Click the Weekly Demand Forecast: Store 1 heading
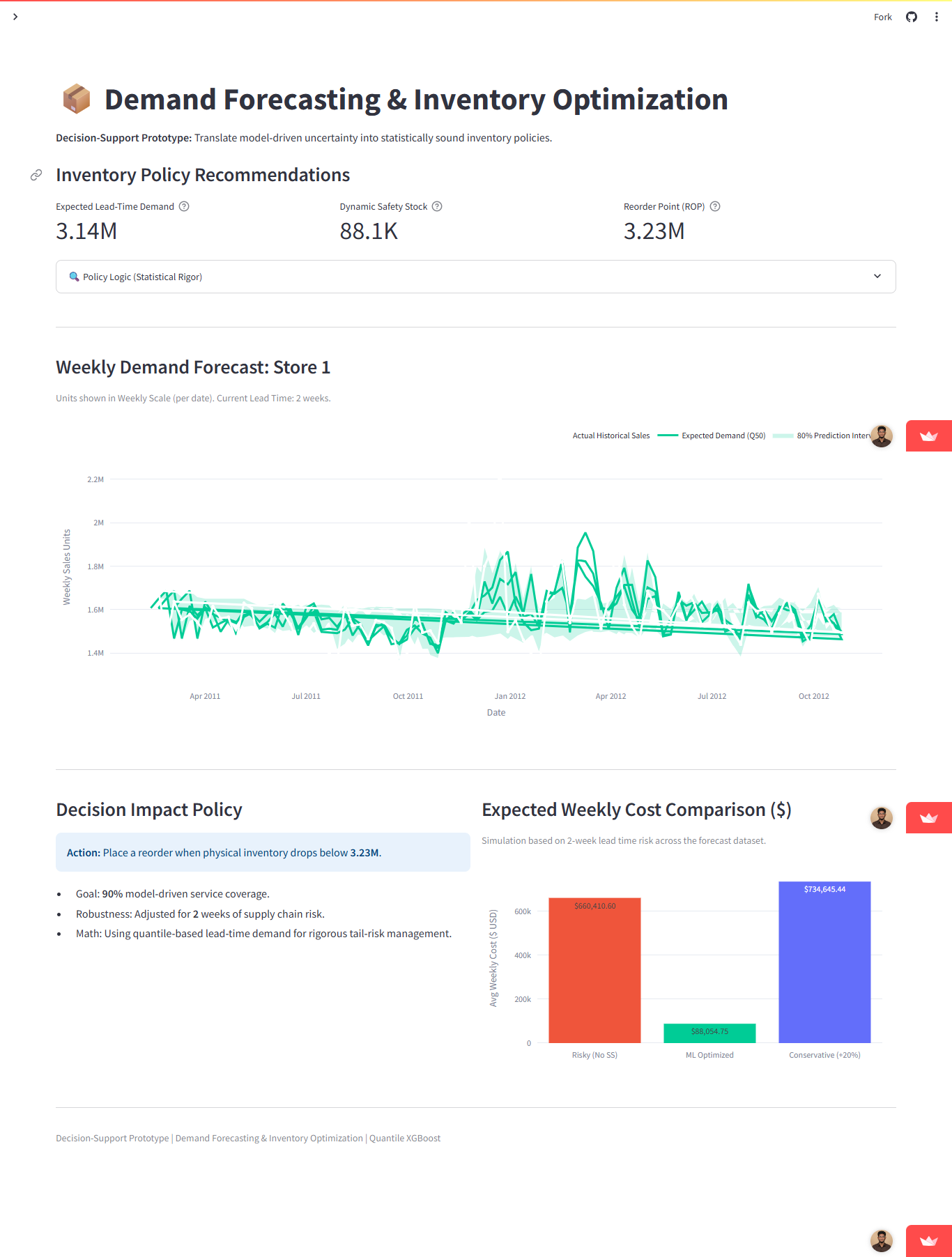This screenshot has width=952, height=1257. [x=193, y=367]
